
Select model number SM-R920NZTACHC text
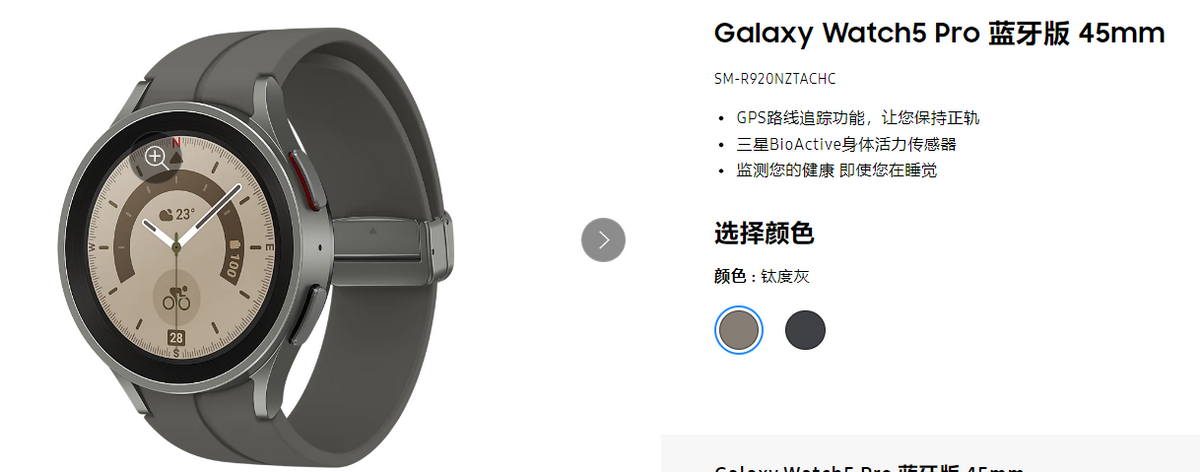(x=775, y=79)
